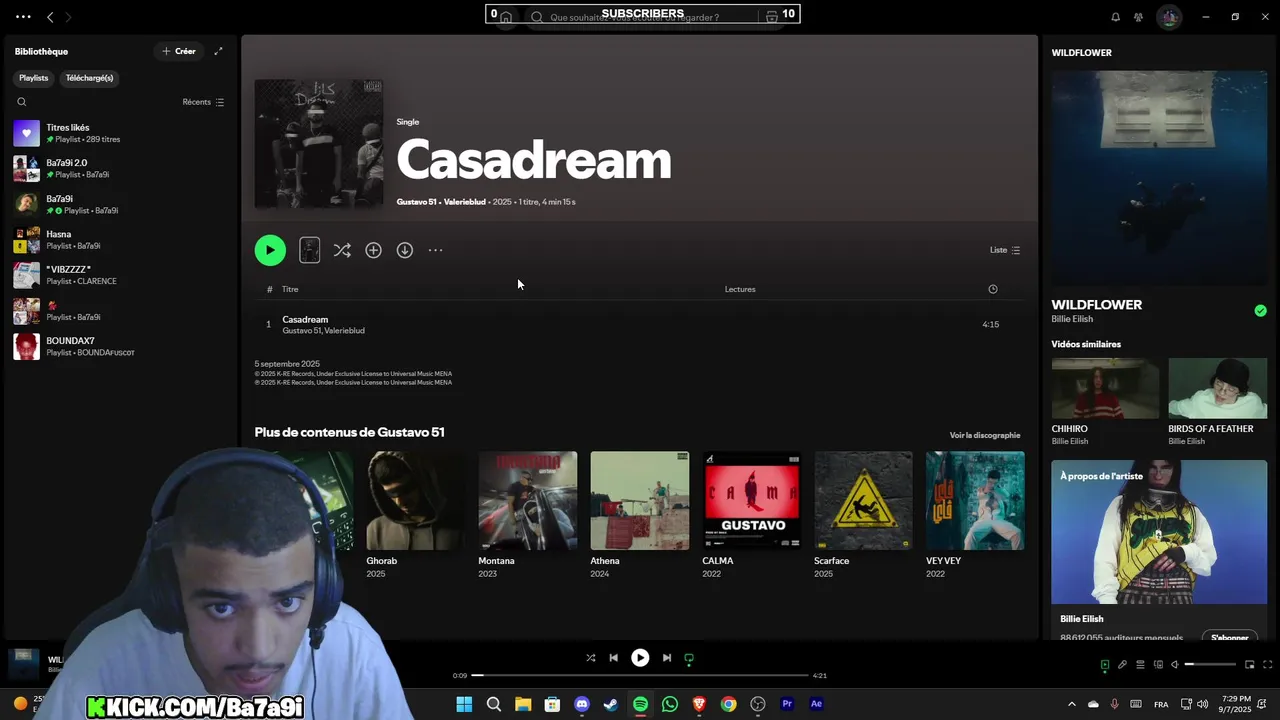Screen dimensions: 1280x720
Task: Enable shuffle for the Casadream single
Action: tap(342, 250)
